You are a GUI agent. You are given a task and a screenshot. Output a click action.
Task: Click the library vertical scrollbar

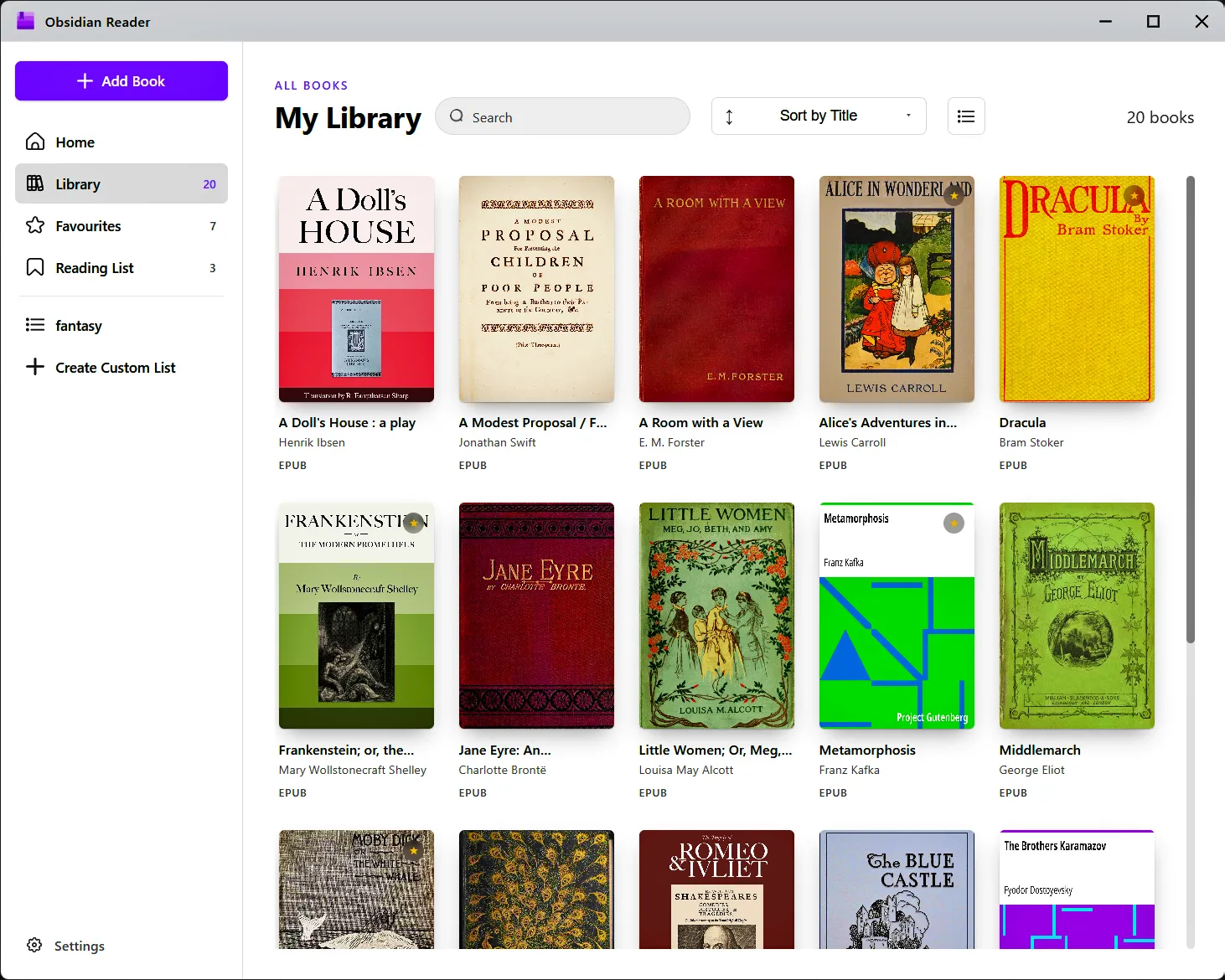coord(1190,410)
